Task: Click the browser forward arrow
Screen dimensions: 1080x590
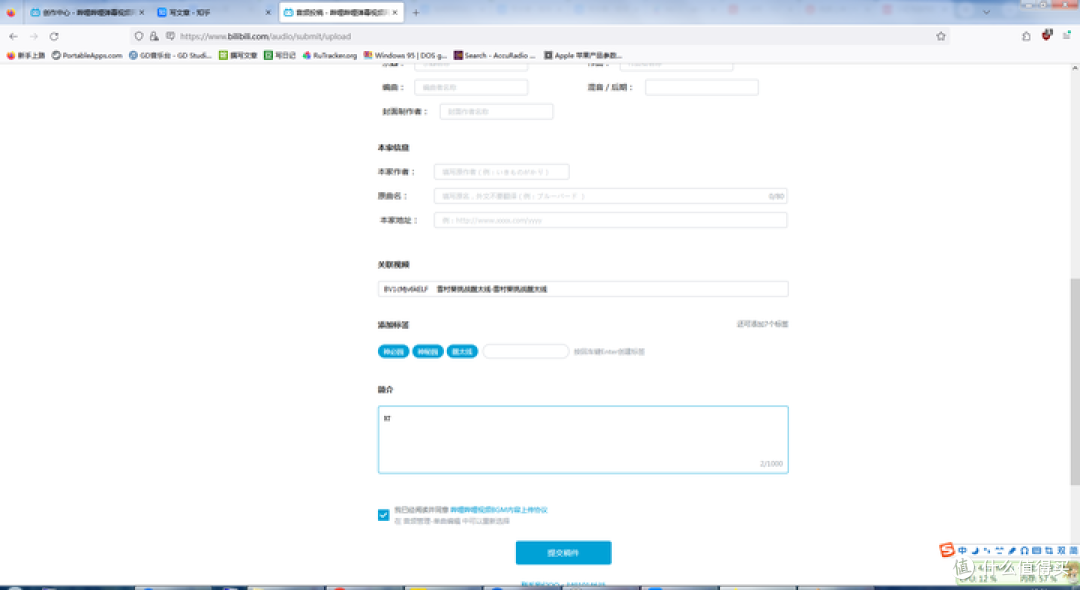Action: (34, 36)
